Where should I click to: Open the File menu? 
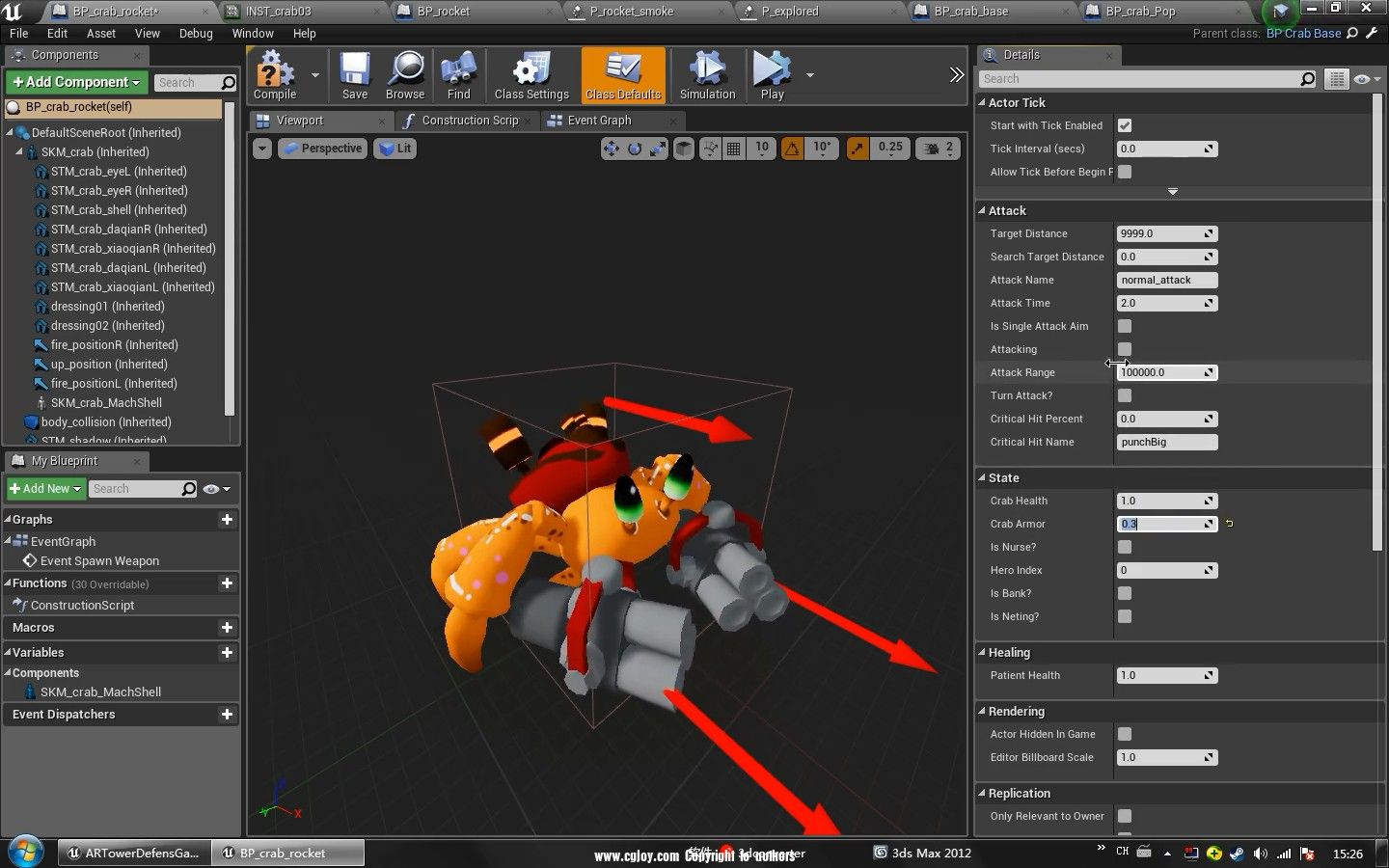click(18, 33)
